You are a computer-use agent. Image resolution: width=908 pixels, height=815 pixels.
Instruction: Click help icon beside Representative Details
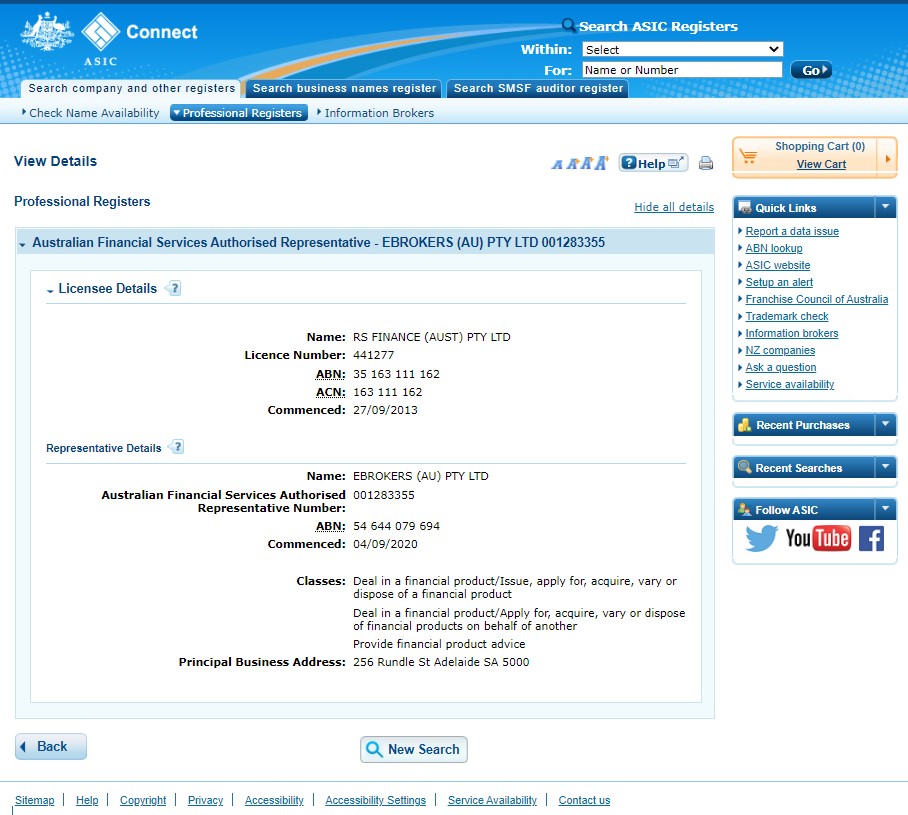177,447
